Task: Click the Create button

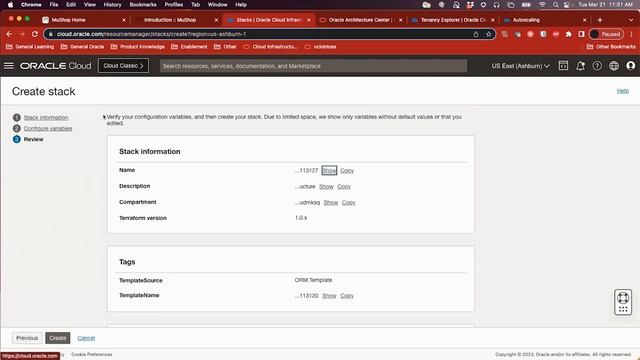Action: click(58, 338)
